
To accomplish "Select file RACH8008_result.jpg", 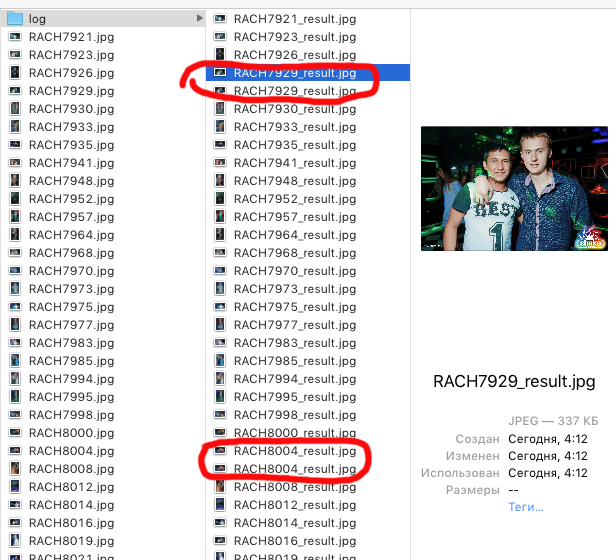I will [x=295, y=487].
